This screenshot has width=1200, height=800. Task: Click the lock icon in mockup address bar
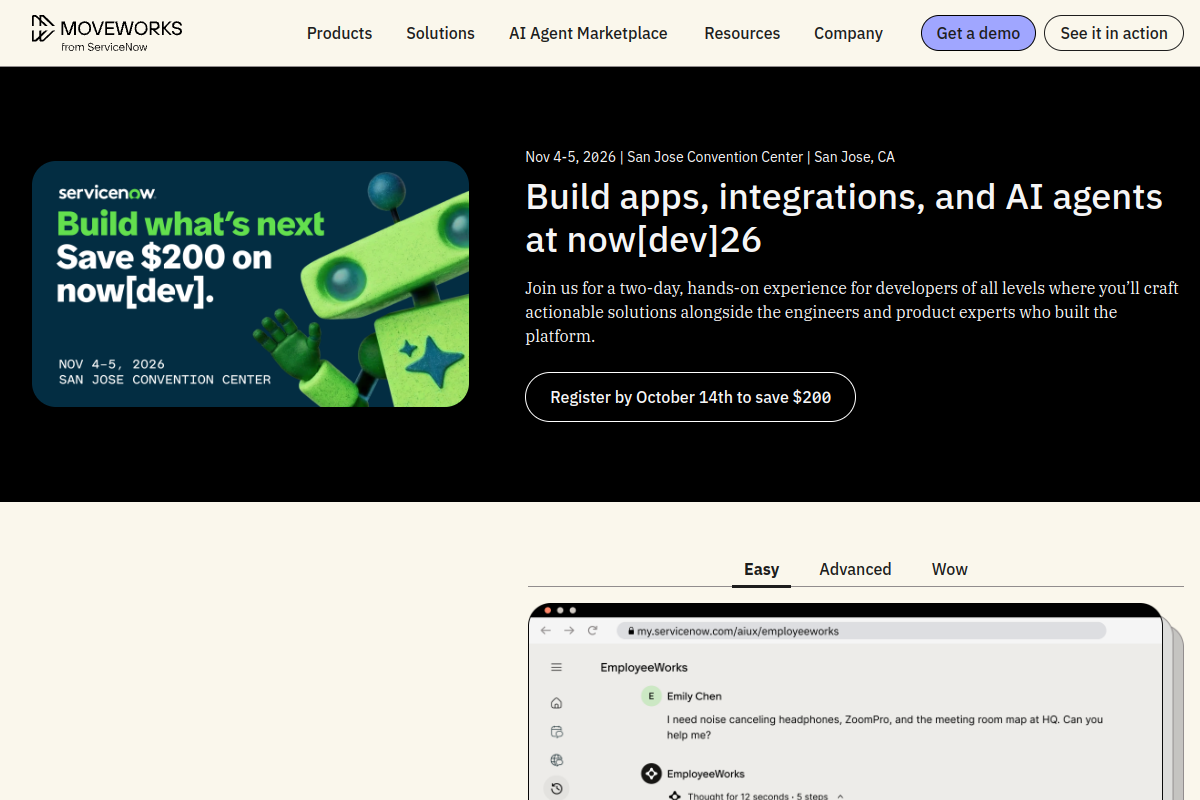coord(631,631)
